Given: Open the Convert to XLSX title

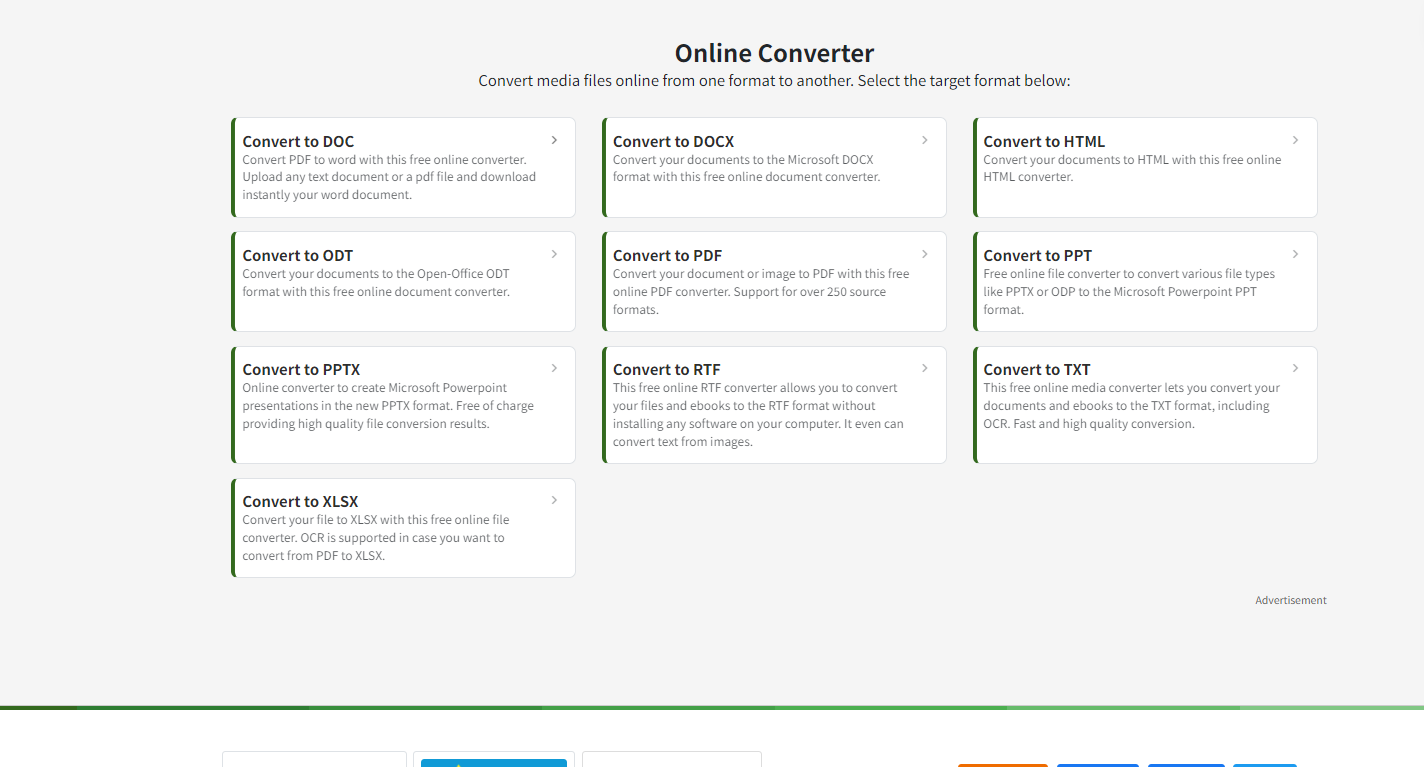Looking at the screenshot, I should (x=300, y=502).
